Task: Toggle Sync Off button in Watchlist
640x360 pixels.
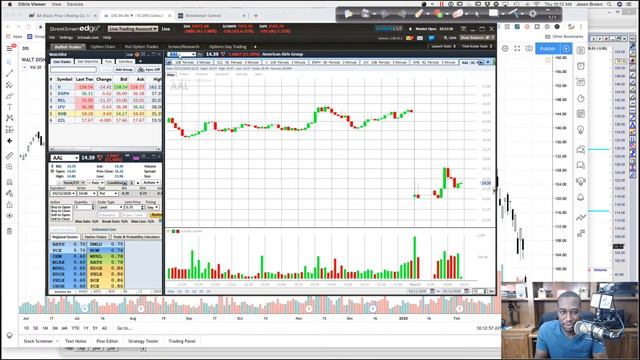Action: click(x=149, y=70)
